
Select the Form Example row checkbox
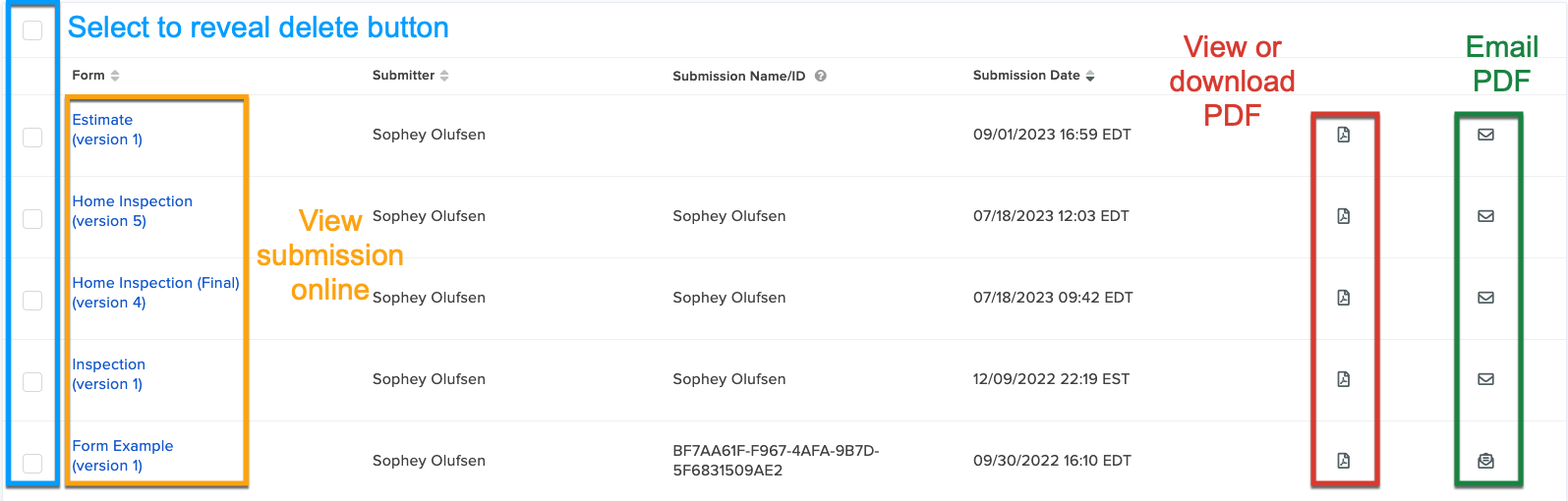(32, 464)
